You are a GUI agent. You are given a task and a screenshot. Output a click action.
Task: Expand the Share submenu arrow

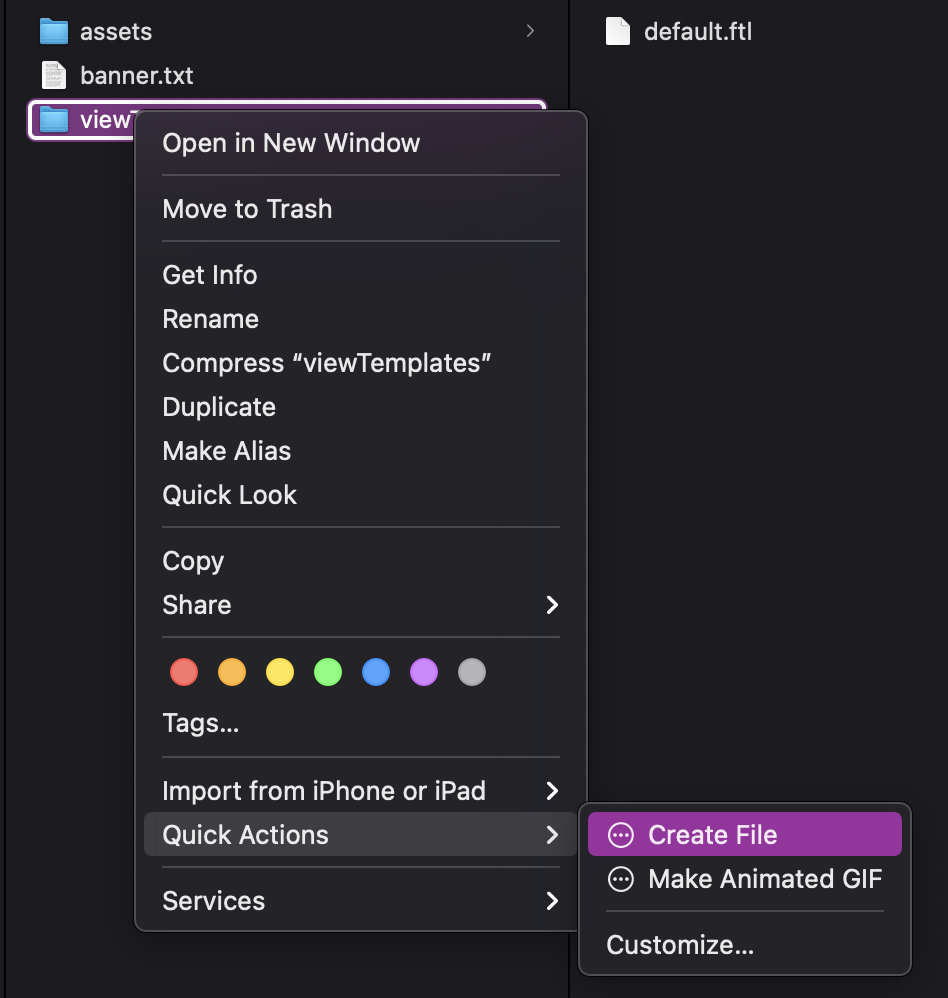pos(552,605)
